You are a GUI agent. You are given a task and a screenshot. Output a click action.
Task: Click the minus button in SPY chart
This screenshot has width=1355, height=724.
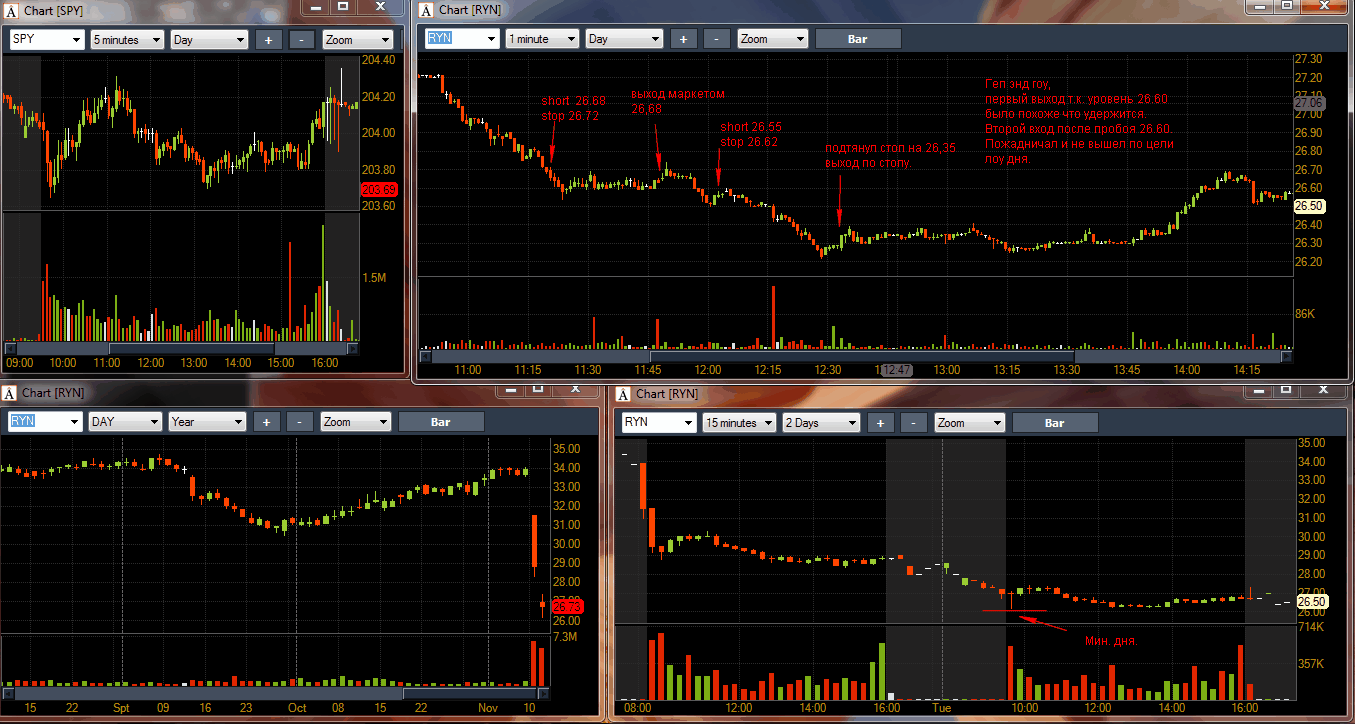click(x=302, y=40)
